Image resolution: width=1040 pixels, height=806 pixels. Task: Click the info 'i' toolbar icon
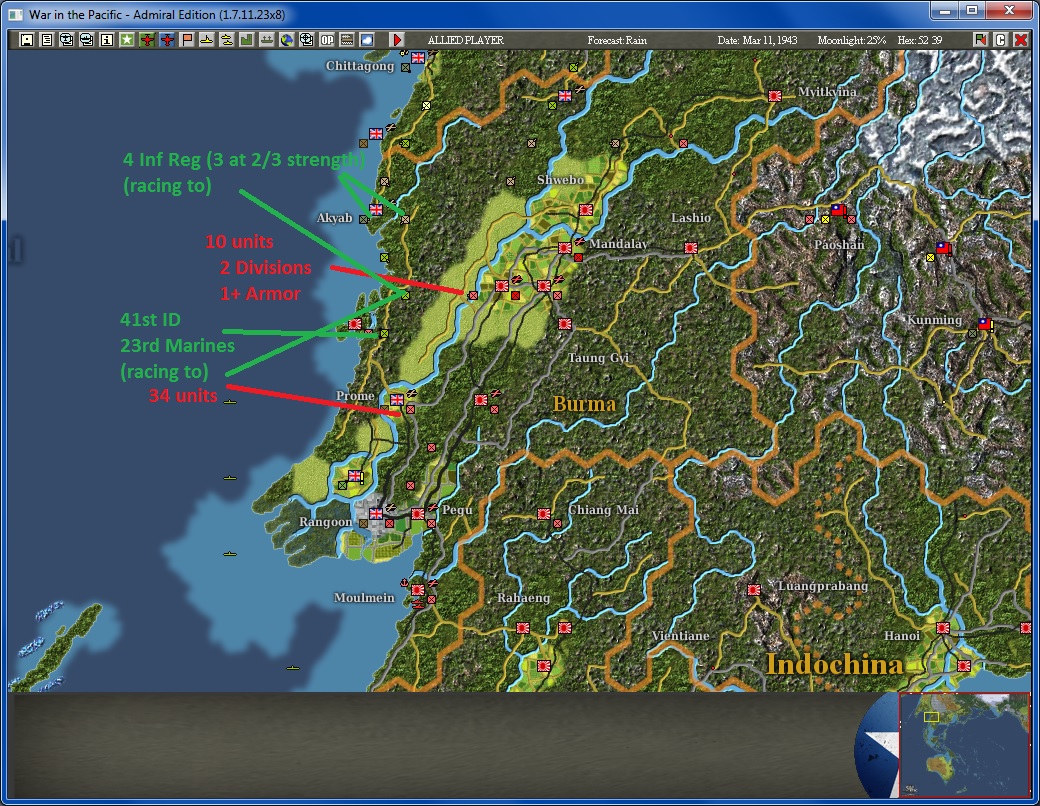point(107,40)
